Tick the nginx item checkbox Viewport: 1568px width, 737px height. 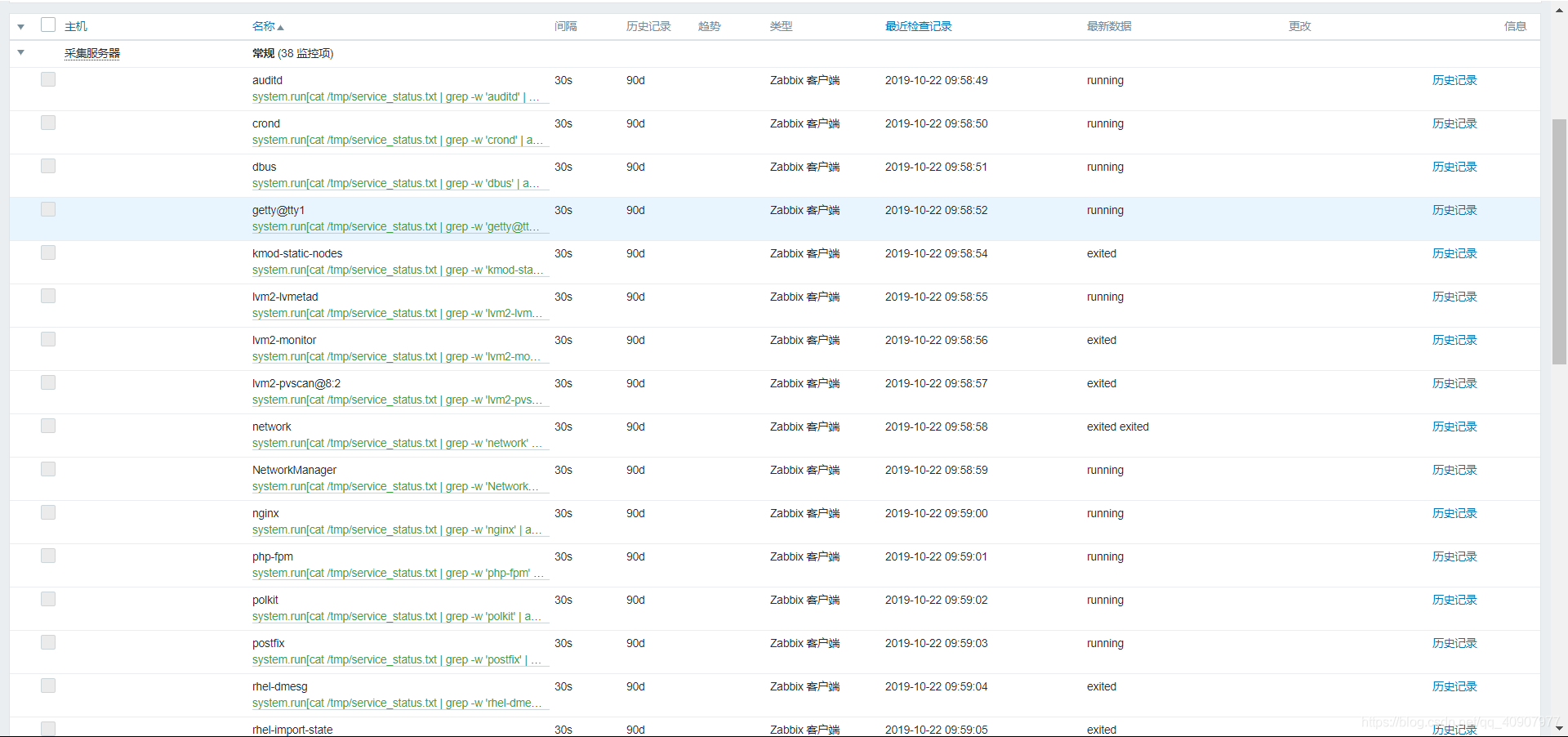click(x=48, y=512)
